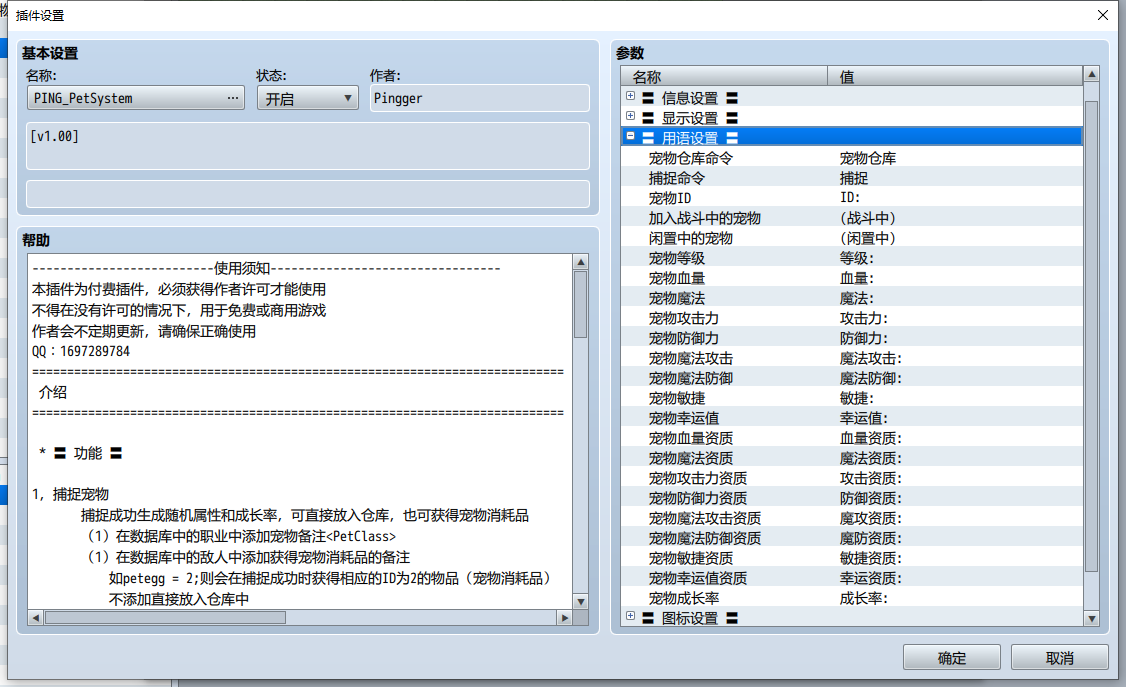Select the 捕捉命令 parameter row
This screenshot has height=687, width=1126.
coord(852,178)
